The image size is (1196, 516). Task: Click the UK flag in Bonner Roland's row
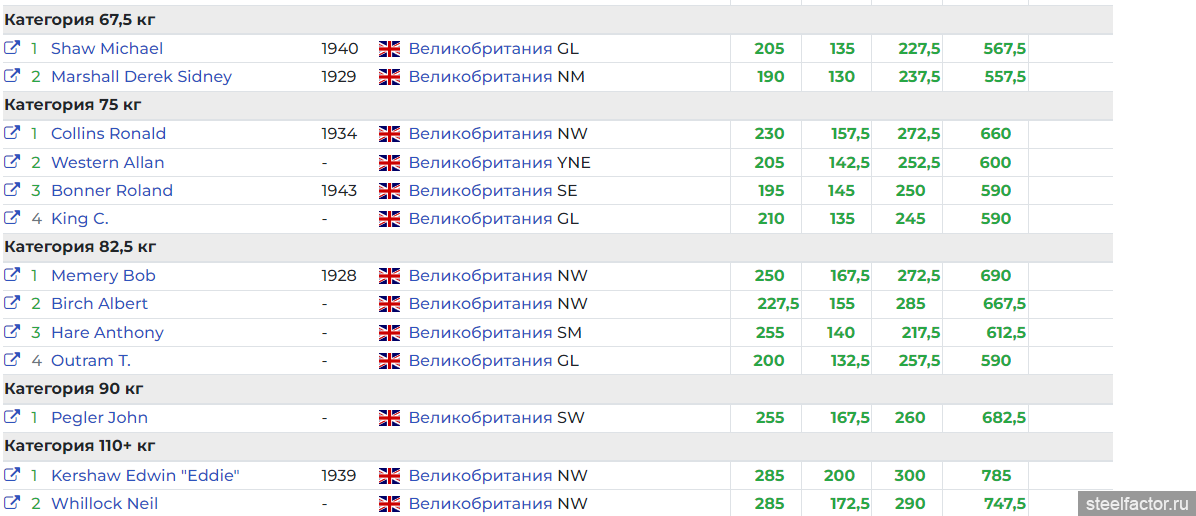(x=389, y=191)
